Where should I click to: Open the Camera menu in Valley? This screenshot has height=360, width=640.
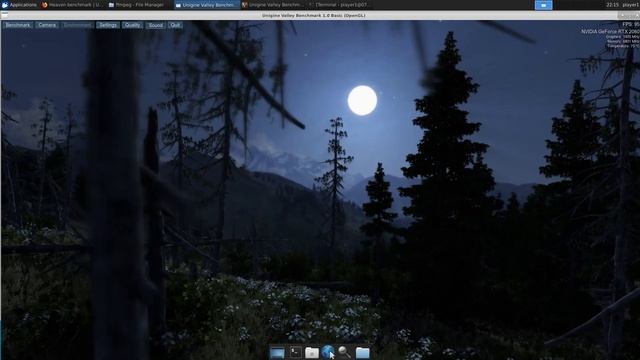pyautogui.click(x=47, y=25)
